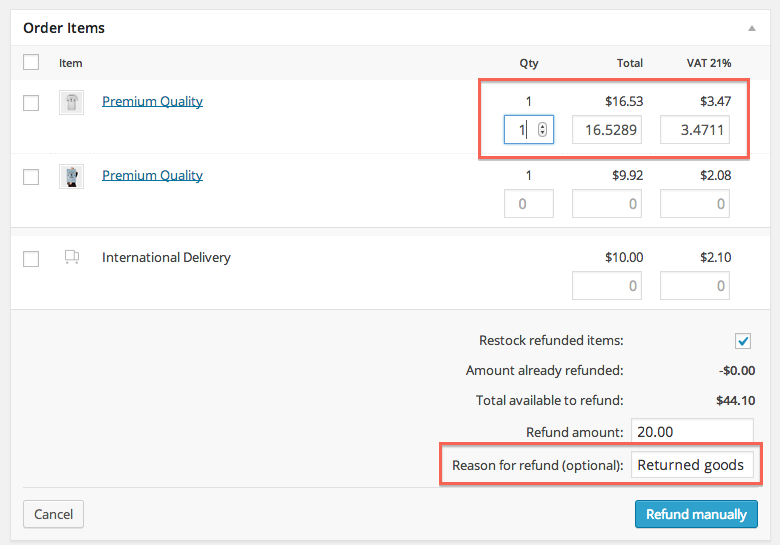This screenshot has height=545, width=780.
Task: Check the first Premium Quality item checkbox
Action: 31,102
